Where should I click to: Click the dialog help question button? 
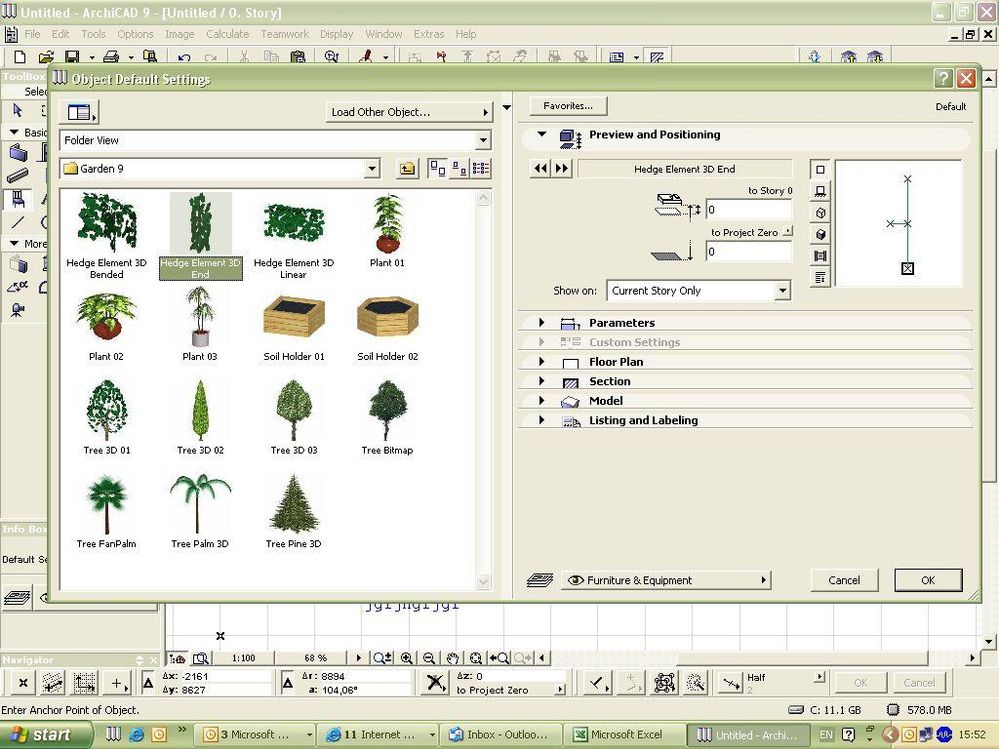tap(944, 78)
